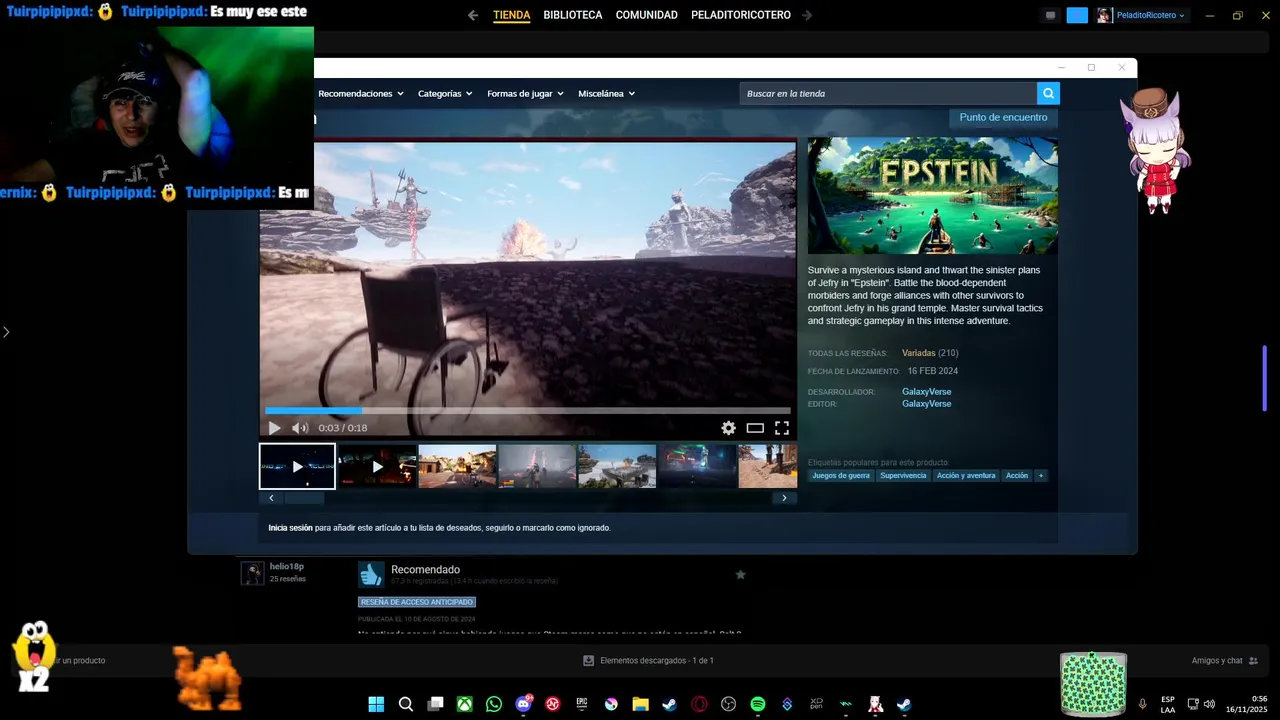
Task: Open WhatsApp from the taskbar
Action: click(494, 704)
